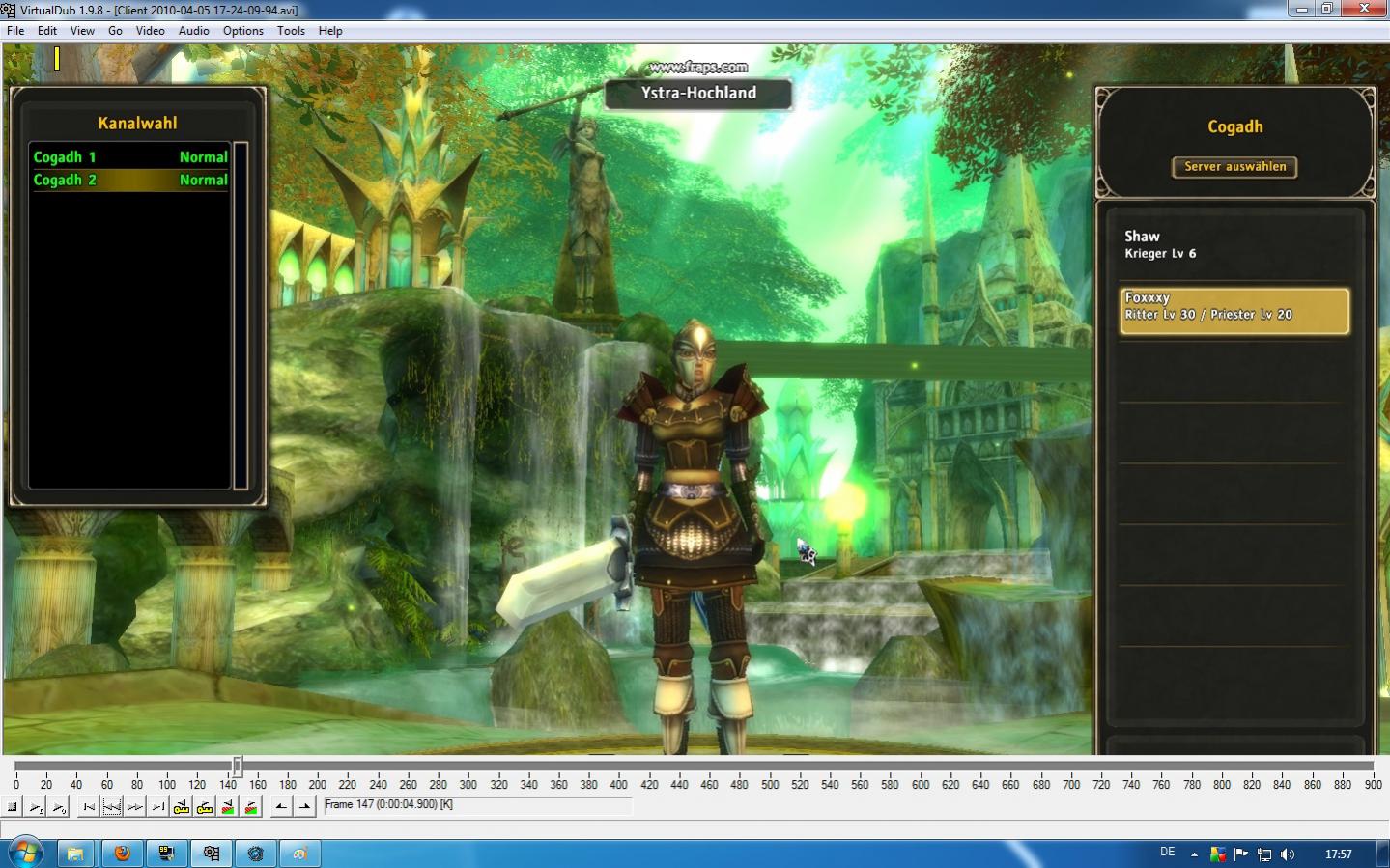Select Cogadh 1 channel in Kanalwahl
1390x868 pixels.
coord(130,156)
